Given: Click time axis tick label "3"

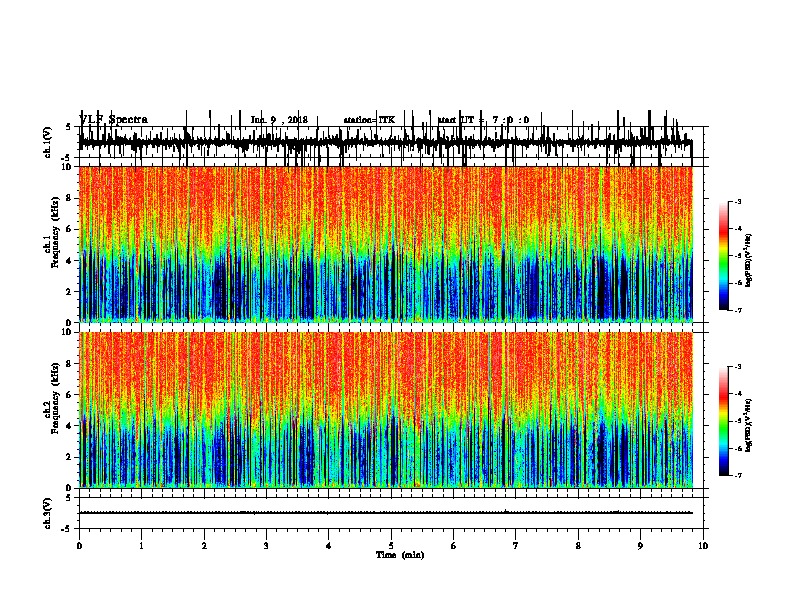Looking at the screenshot, I should click(x=266, y=546).
